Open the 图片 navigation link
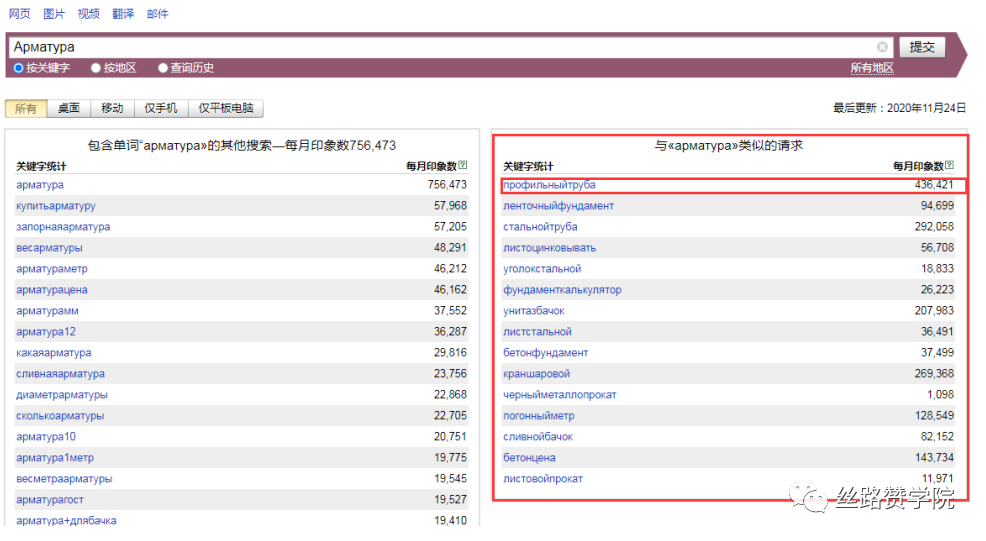 [54, 14]
